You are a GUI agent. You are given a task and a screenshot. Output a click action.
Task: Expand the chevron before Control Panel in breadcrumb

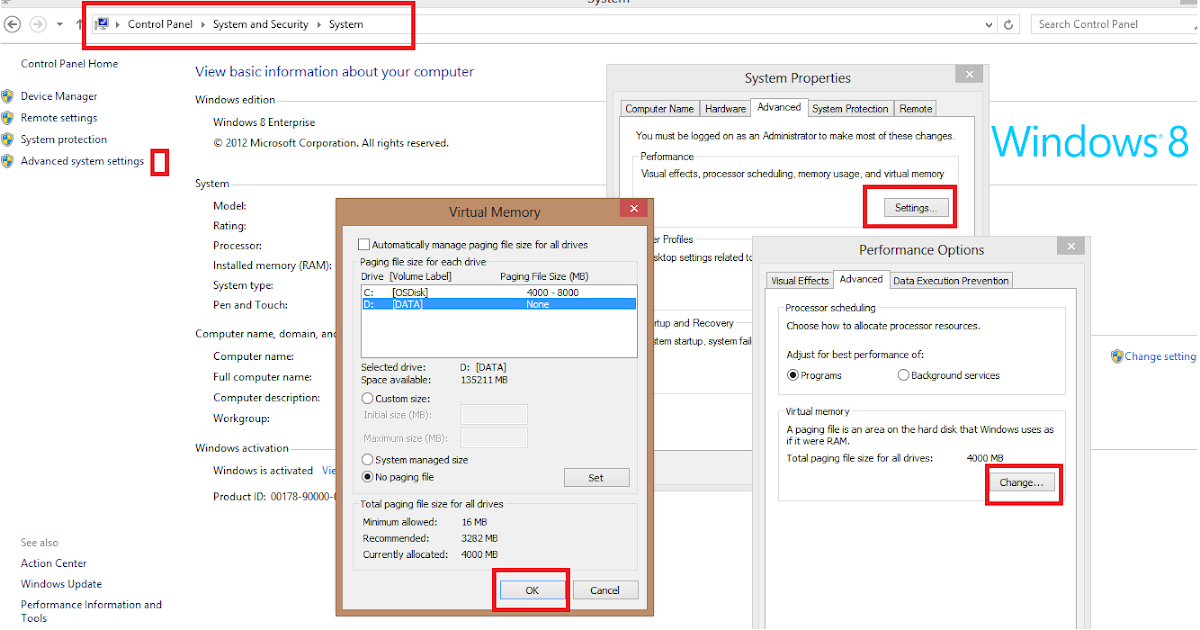click(x=119, y=24)
